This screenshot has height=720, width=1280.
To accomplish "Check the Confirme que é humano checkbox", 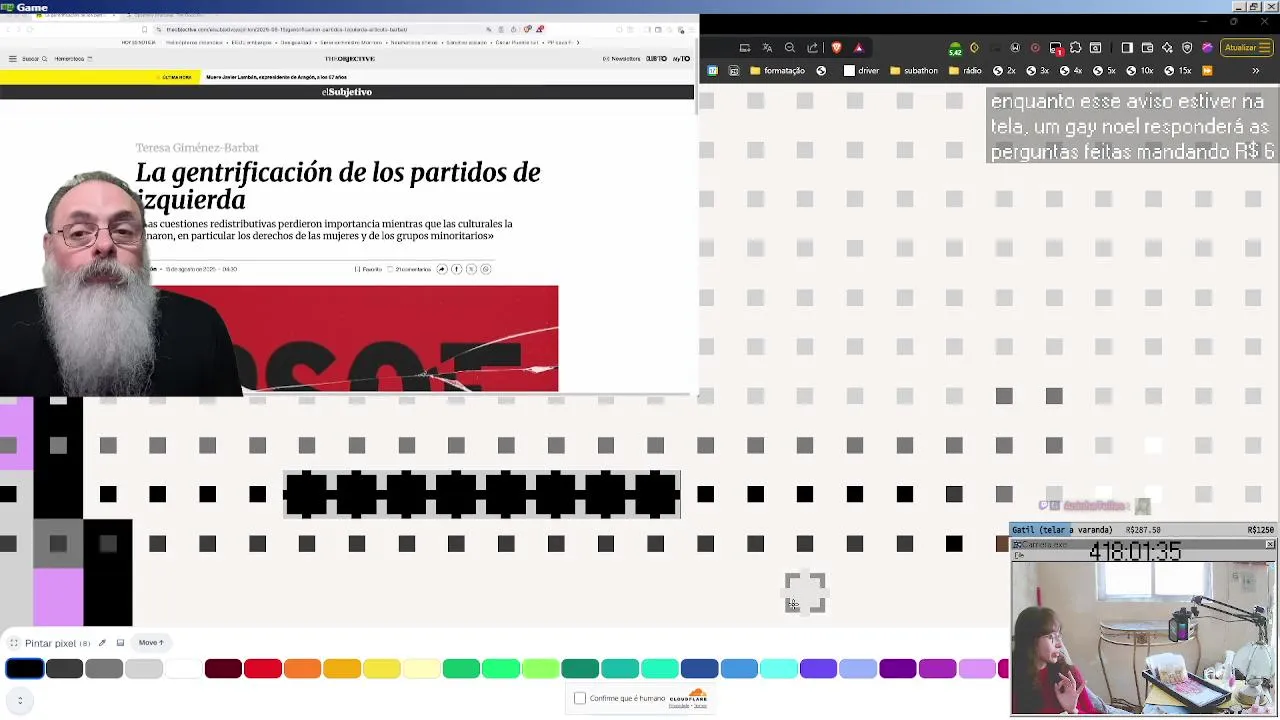I will (580, 698).
